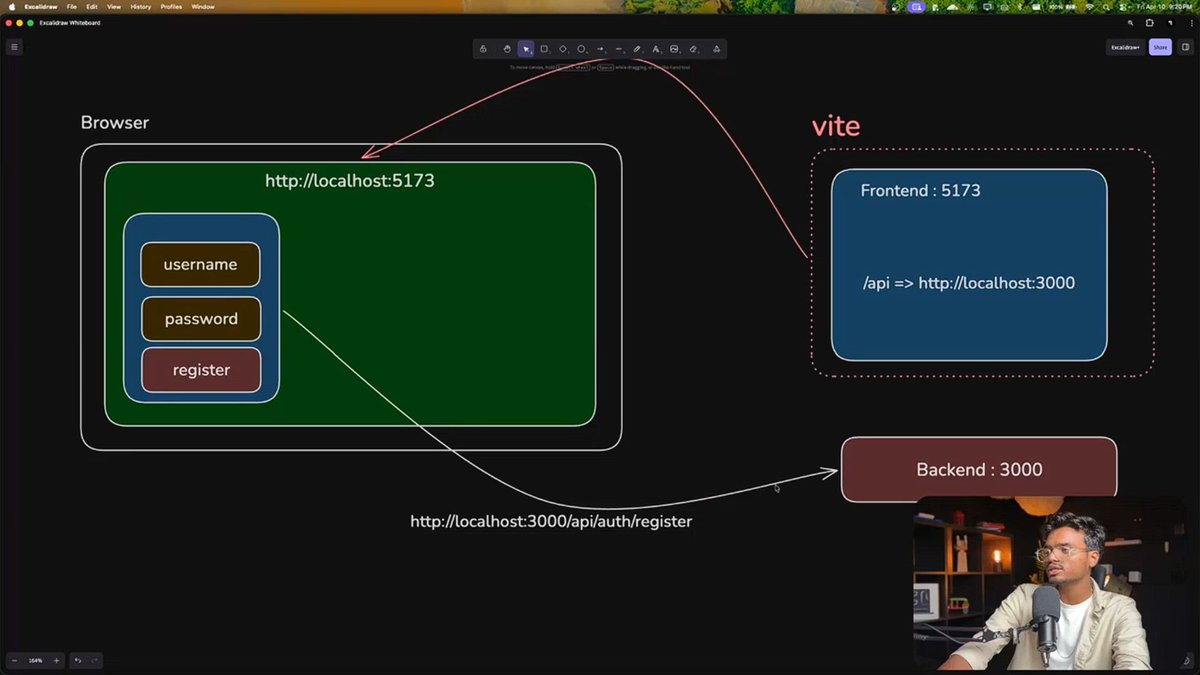This screenshot has height=675, width=1200.
Task: Select the username box
Action: point(200,264)
